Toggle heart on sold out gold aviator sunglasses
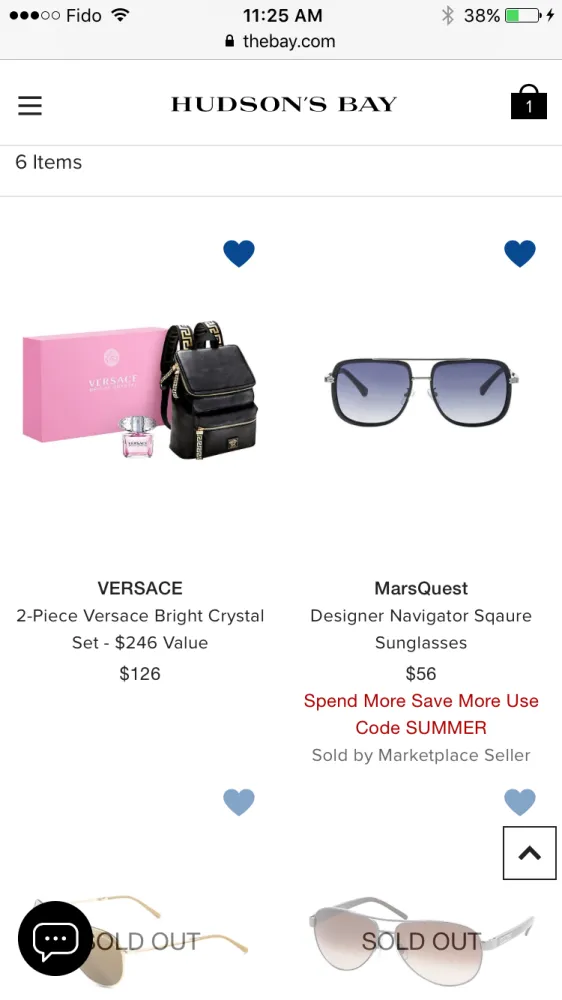The width and height of the screenshot is (562, 1000). (x=239, y=802)
